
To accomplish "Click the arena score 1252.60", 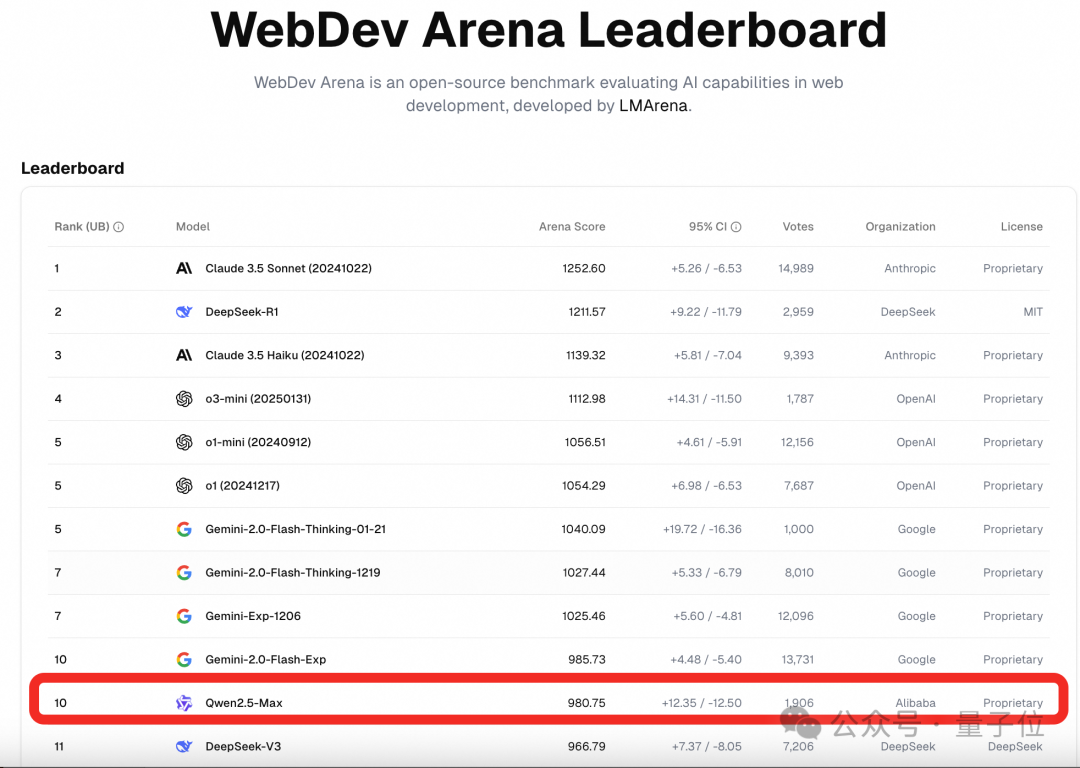I will click(584, 268).
